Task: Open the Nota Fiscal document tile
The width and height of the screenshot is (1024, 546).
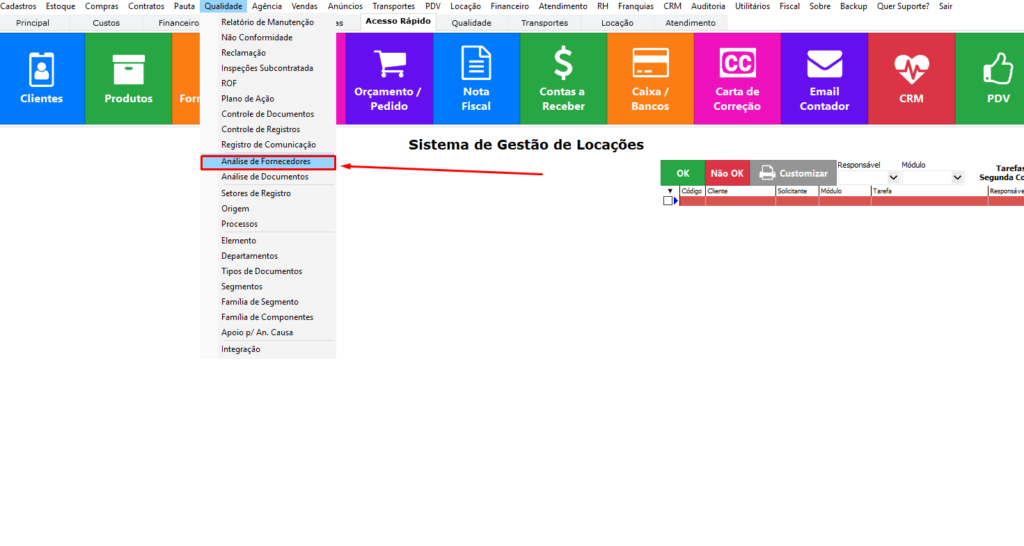Action: [476, 78]
